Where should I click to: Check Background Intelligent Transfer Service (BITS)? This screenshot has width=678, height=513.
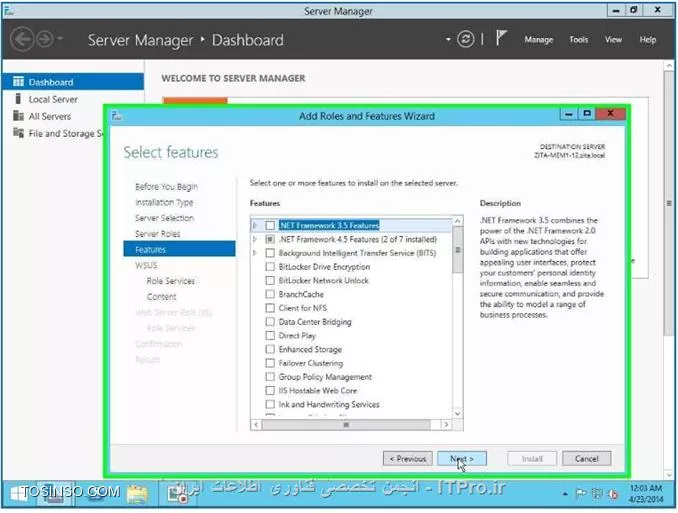point(270,253)
